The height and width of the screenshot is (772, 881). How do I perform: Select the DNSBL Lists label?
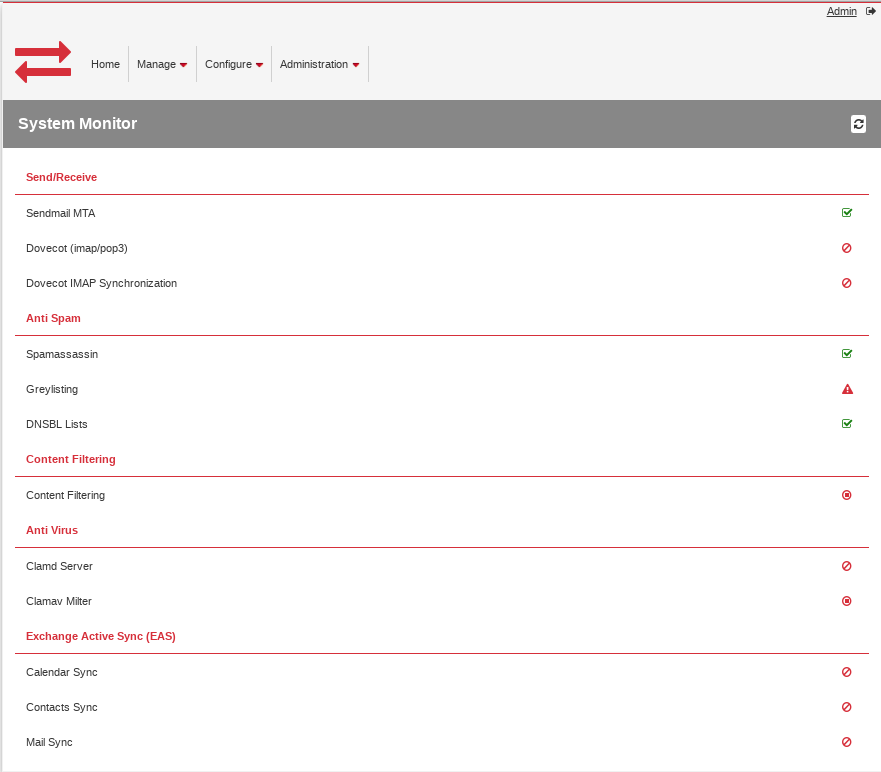point(57,424)
